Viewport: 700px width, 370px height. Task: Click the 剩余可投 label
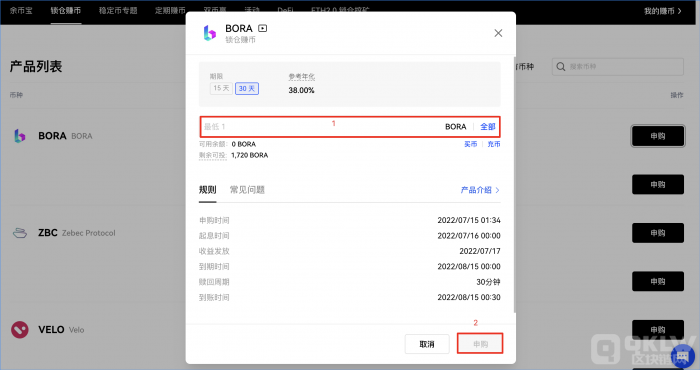click(x=213, y=155)
